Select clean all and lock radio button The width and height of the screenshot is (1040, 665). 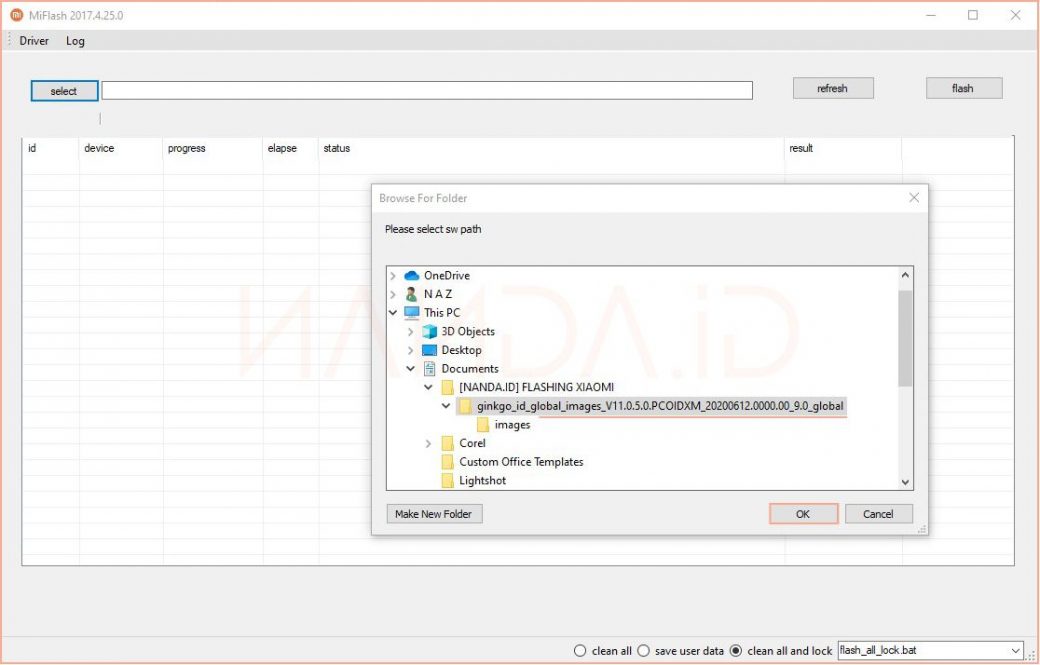(x=736, y=651)
